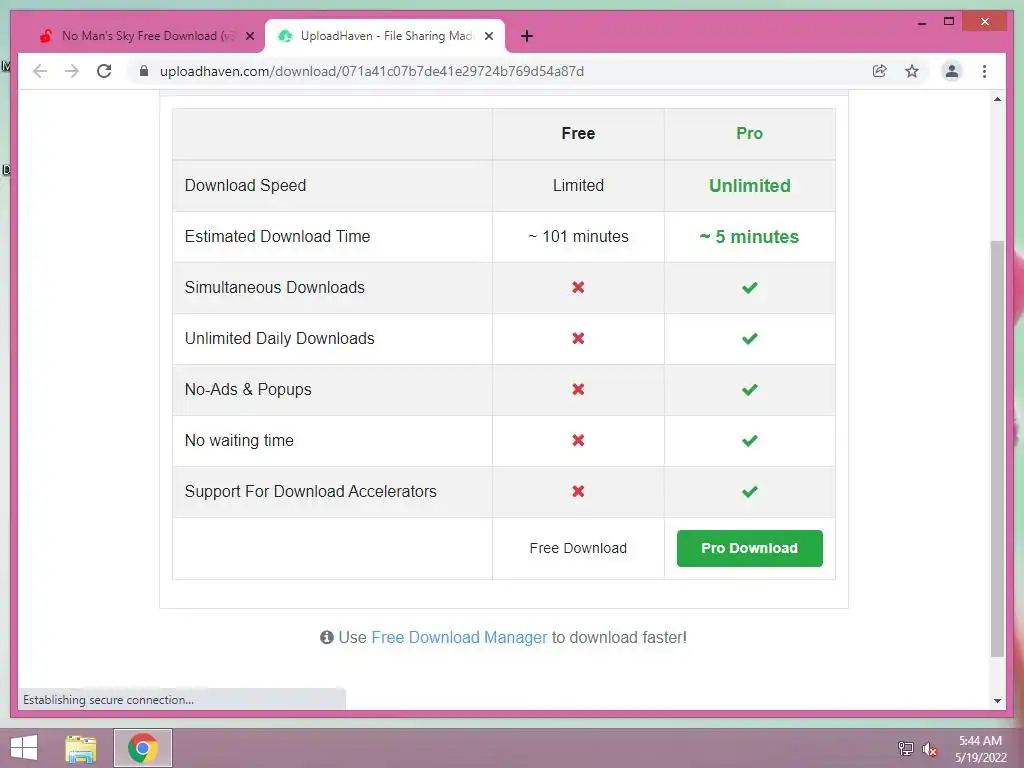The height and width of the screenshot is (768, 1024).
Task: Click the red X for Download Accelerators
Action: coord(578,491)
